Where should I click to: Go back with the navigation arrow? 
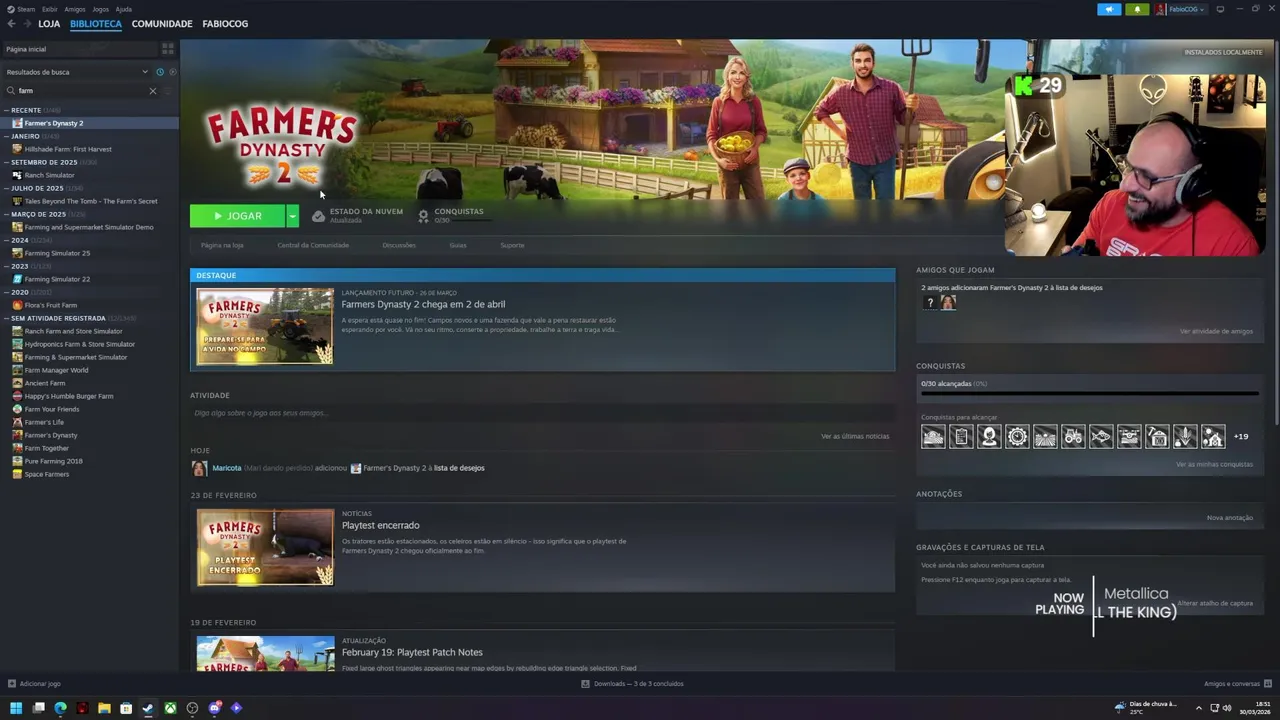tap(11, 23)
